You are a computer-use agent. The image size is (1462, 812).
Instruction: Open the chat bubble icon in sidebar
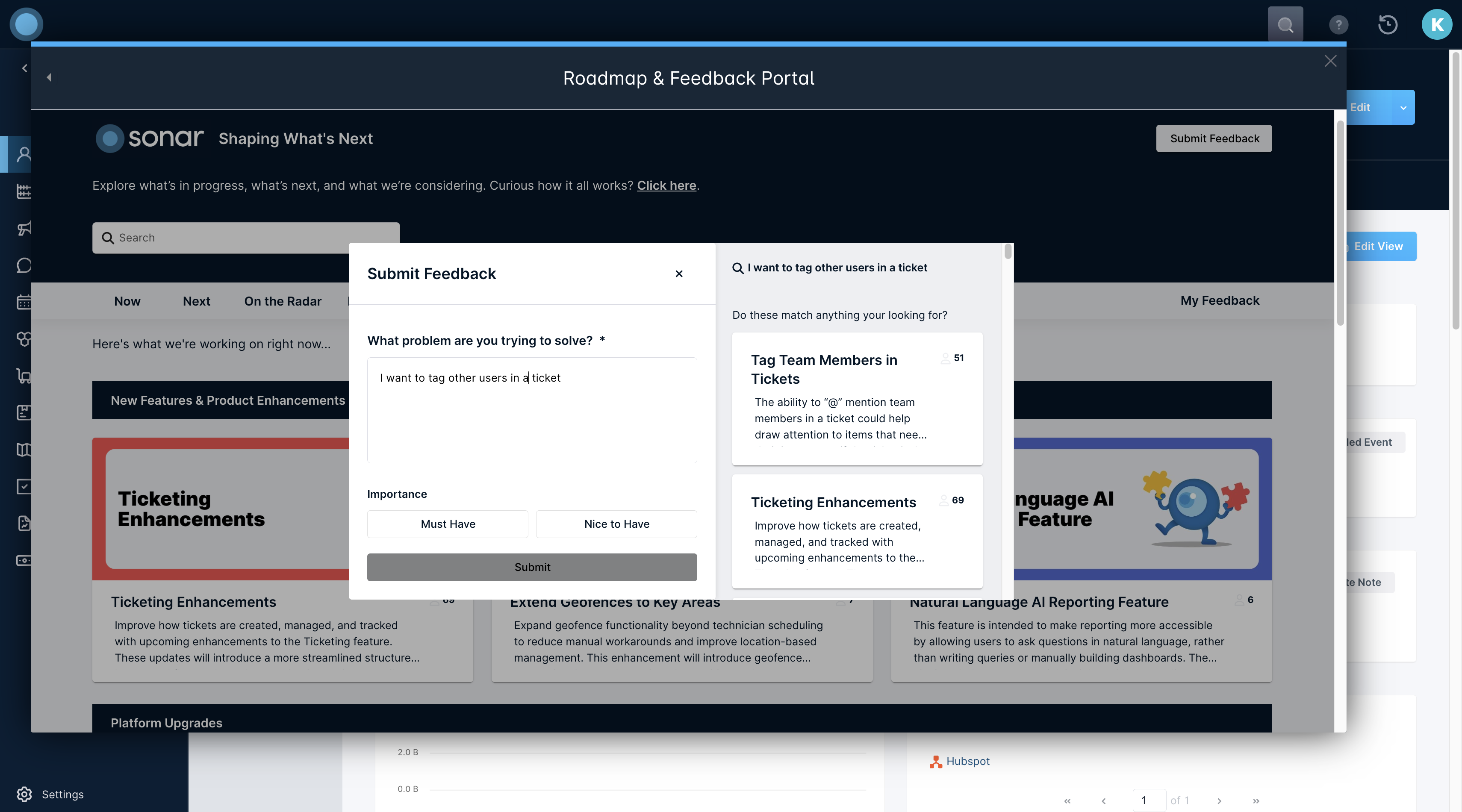point(24,265)
